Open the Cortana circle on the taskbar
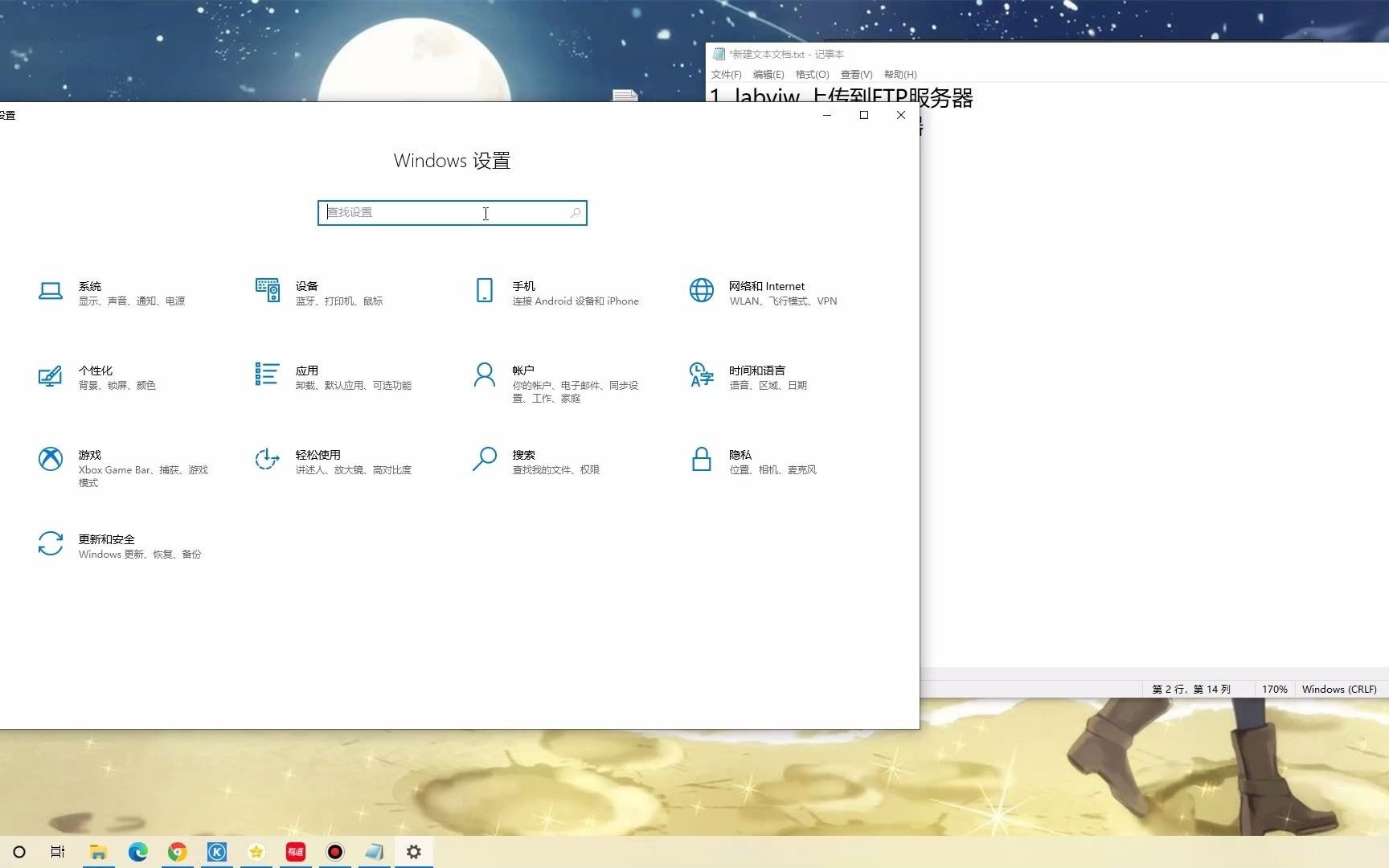This screenshot has width=1389, height=868. (x=19, y=852)
